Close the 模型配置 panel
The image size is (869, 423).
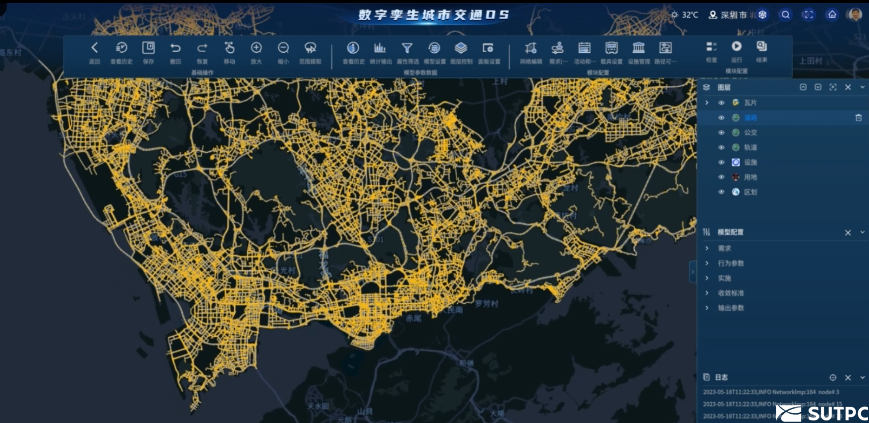tap(848, 233)
